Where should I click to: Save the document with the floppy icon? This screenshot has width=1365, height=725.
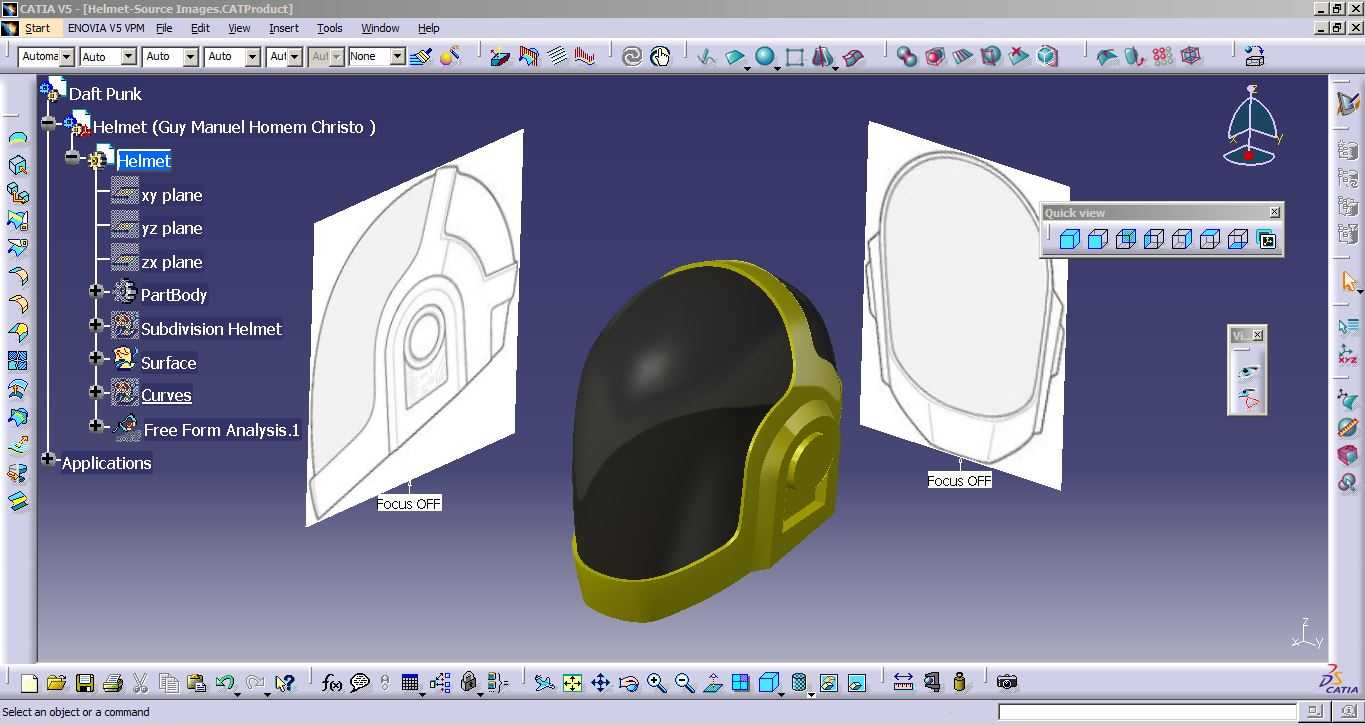click(x=85, y=683)
